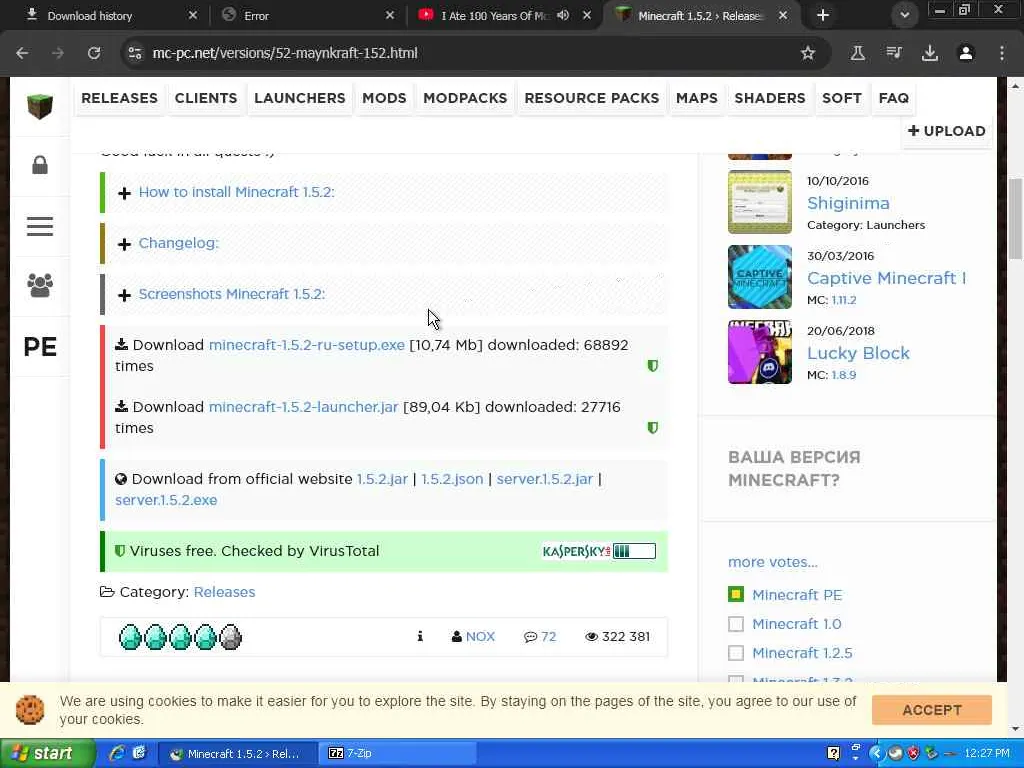The width and height of the screenshot is (1024, 768).
Task: Open the MODS menu
Action: click(x=384, y=98)
